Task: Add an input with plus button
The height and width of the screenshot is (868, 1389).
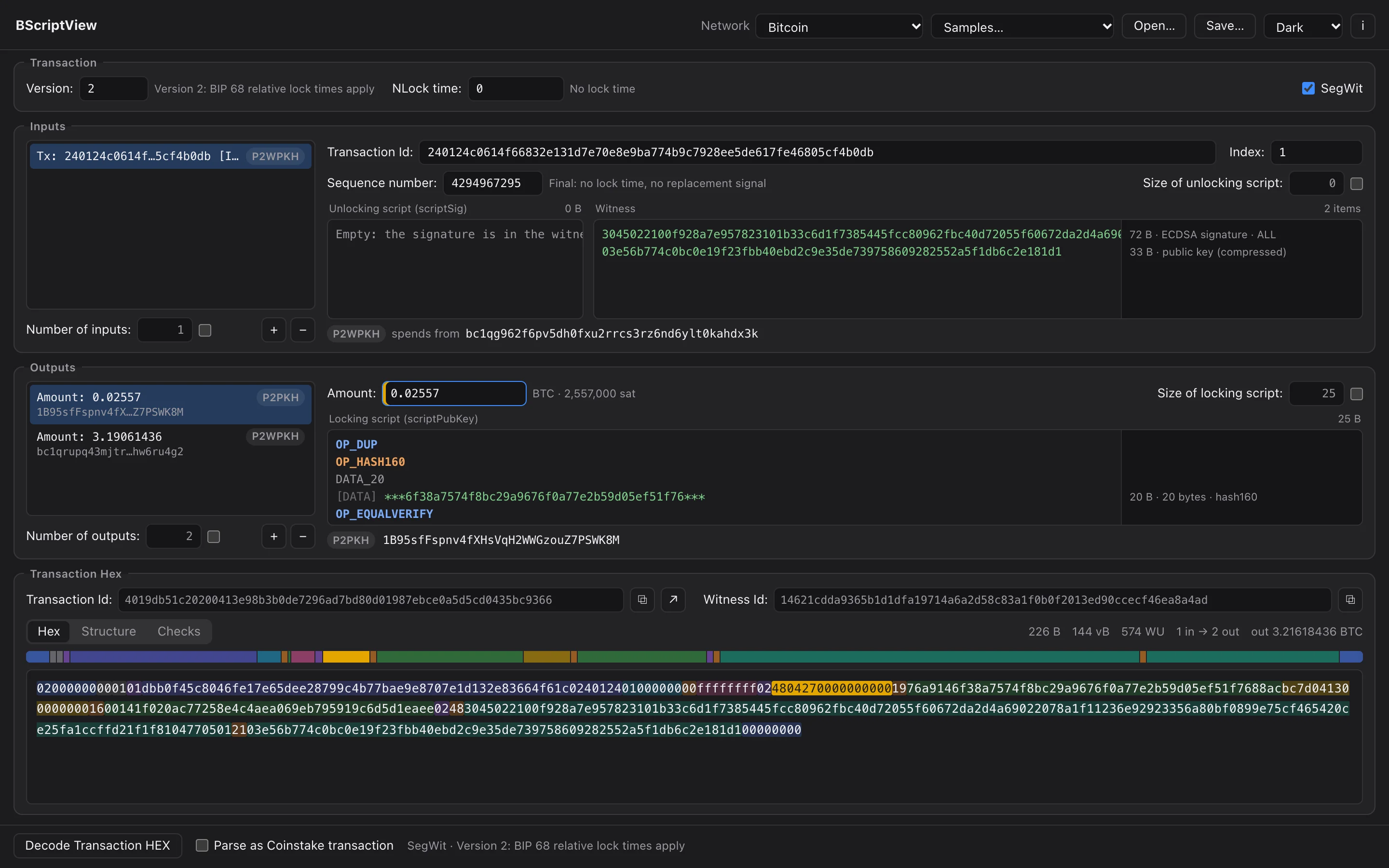Action: [x=274, y=330]
